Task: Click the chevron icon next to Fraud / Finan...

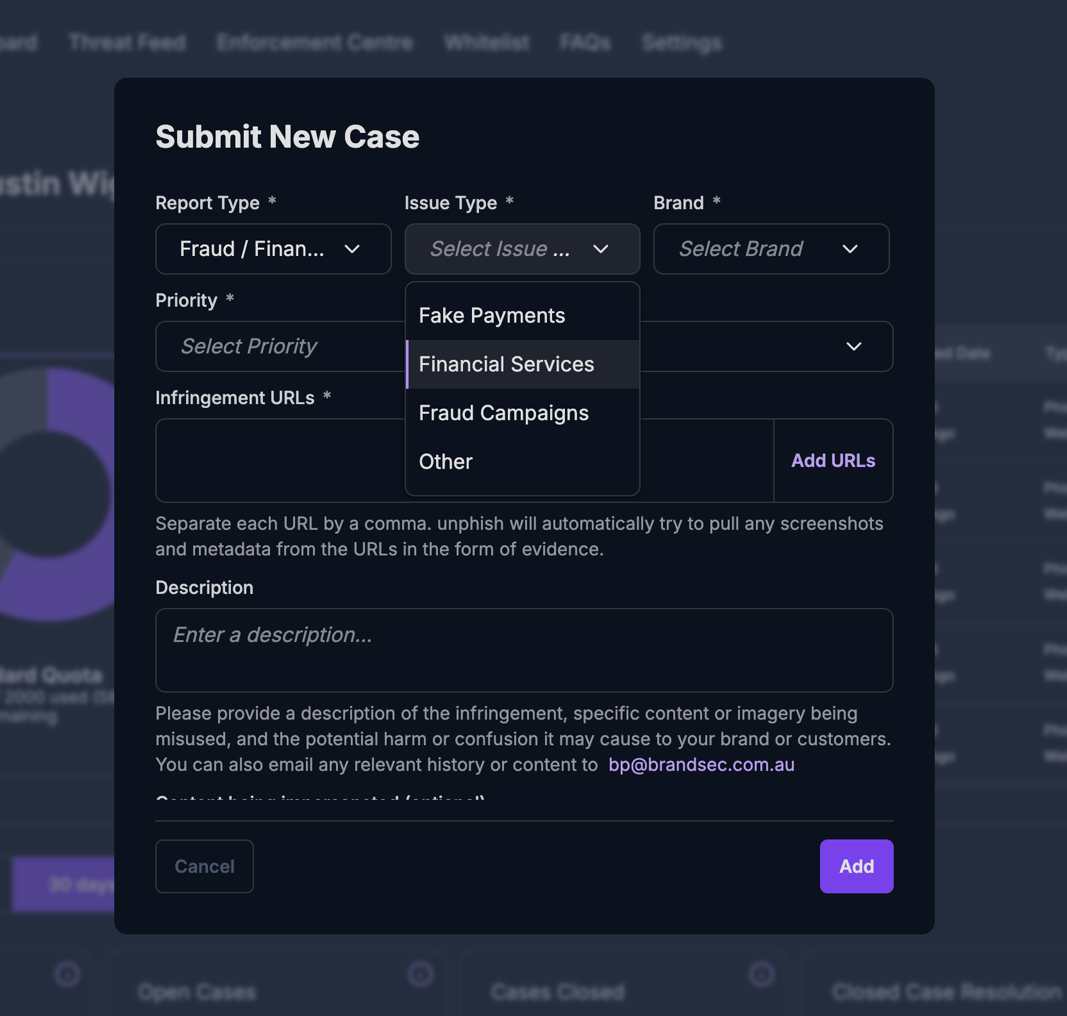Action: pos(352,249)
